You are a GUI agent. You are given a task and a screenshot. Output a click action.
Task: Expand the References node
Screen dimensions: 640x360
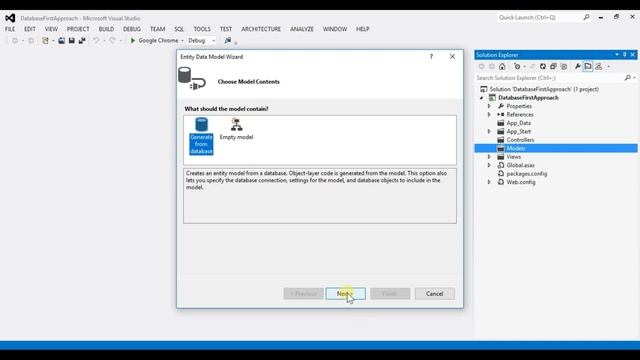tap(489, 115)
